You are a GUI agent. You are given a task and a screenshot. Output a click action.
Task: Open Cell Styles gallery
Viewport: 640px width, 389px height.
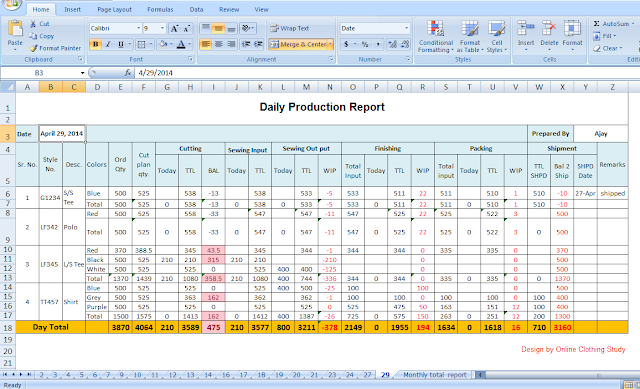[x=497, y=37]
